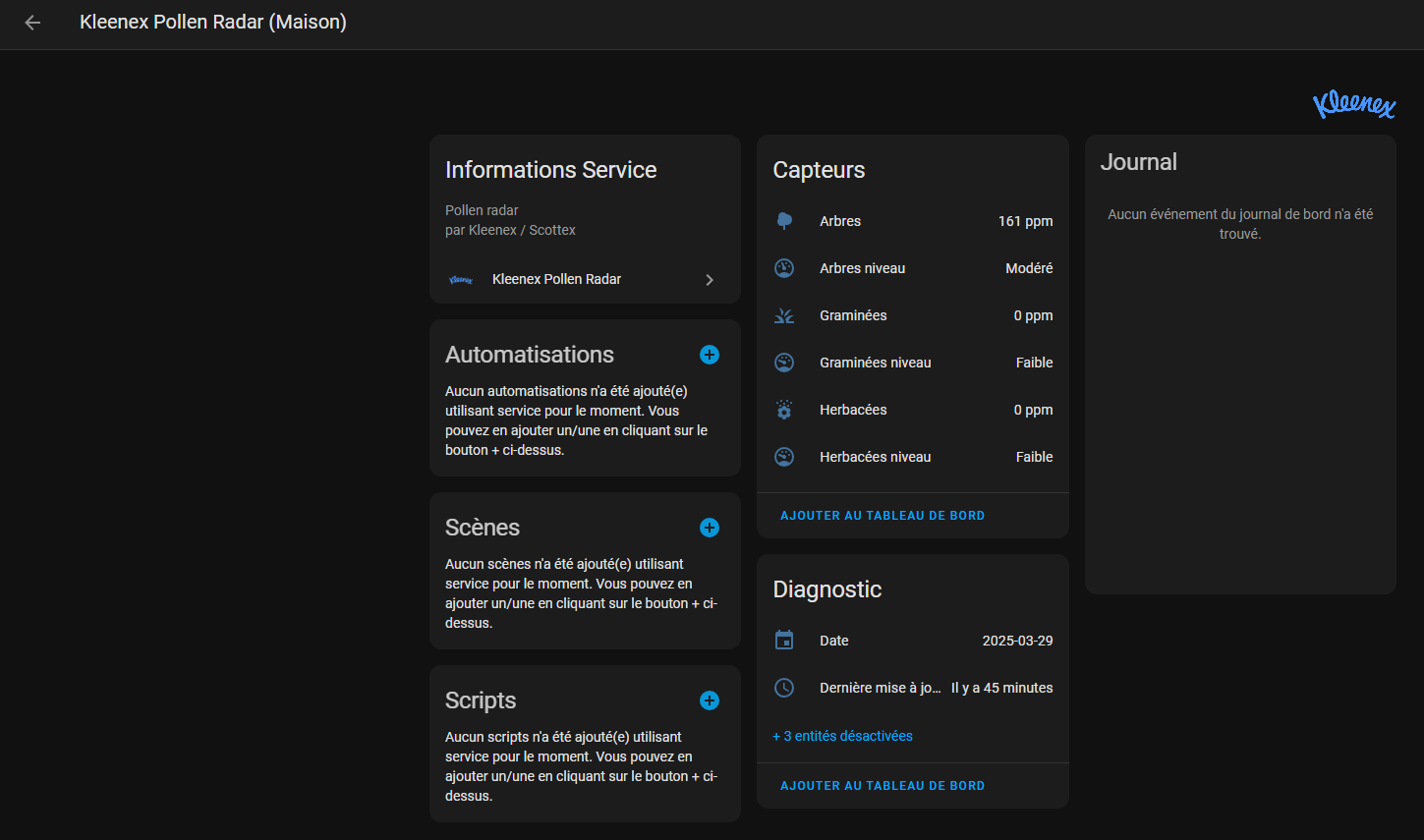Viewport: 1424px width, 840px height.
Task: Click the Automatisations heading
Action: coord(529,355)
